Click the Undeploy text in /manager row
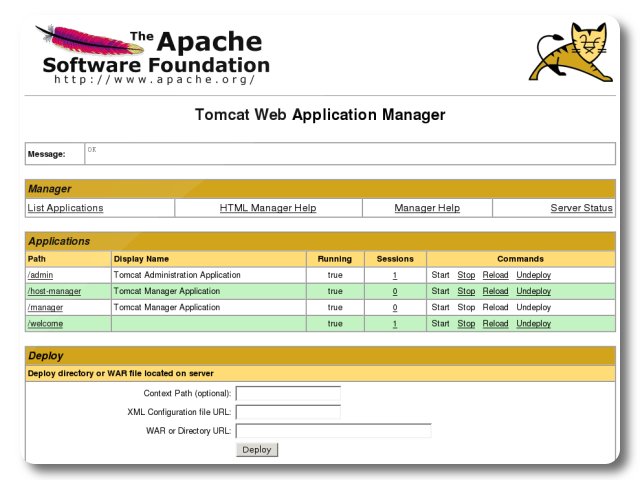 click(533, 307)
